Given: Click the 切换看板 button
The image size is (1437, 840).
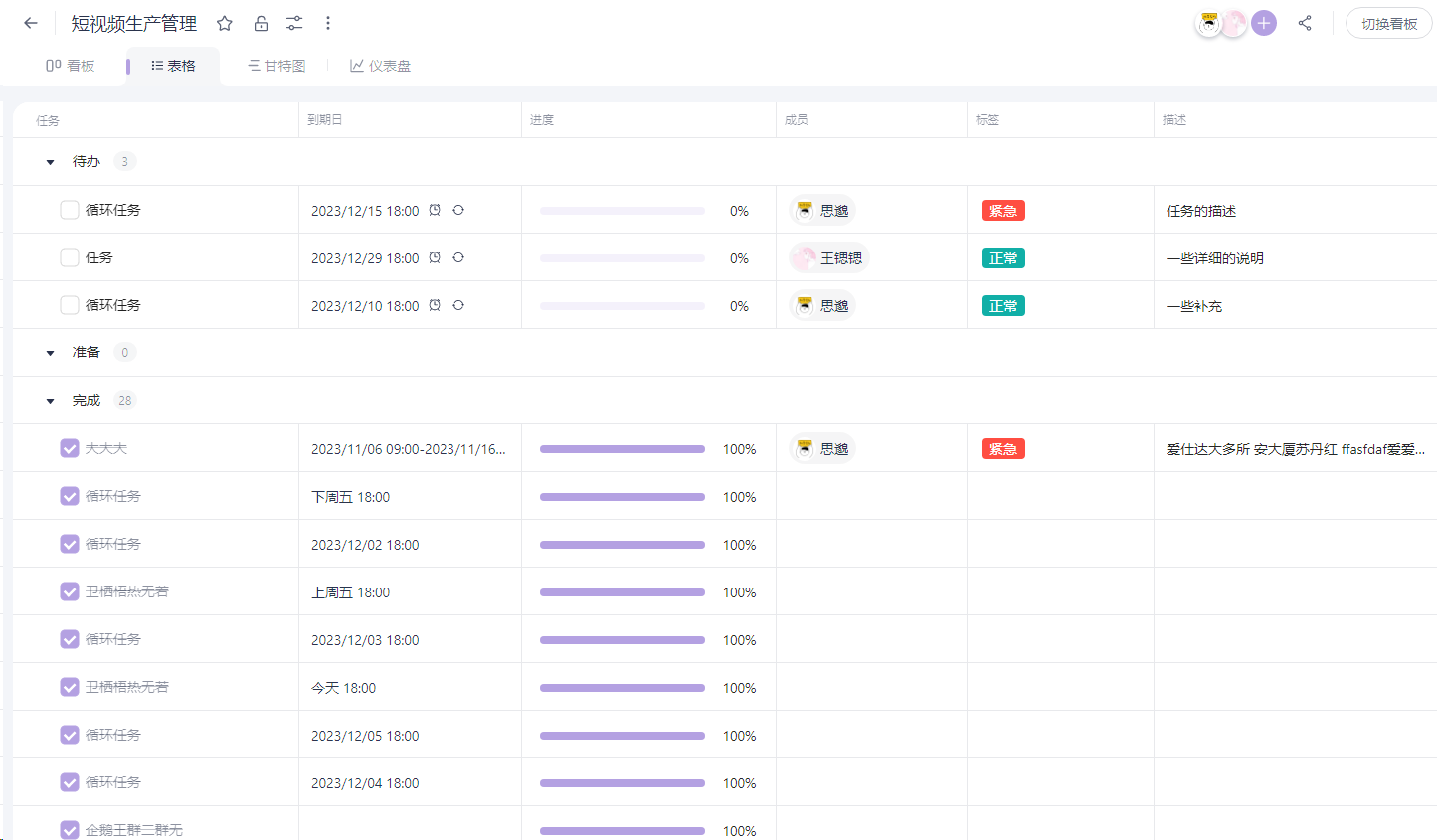Looking at the screenshot, I should [x=1388, y=23].
